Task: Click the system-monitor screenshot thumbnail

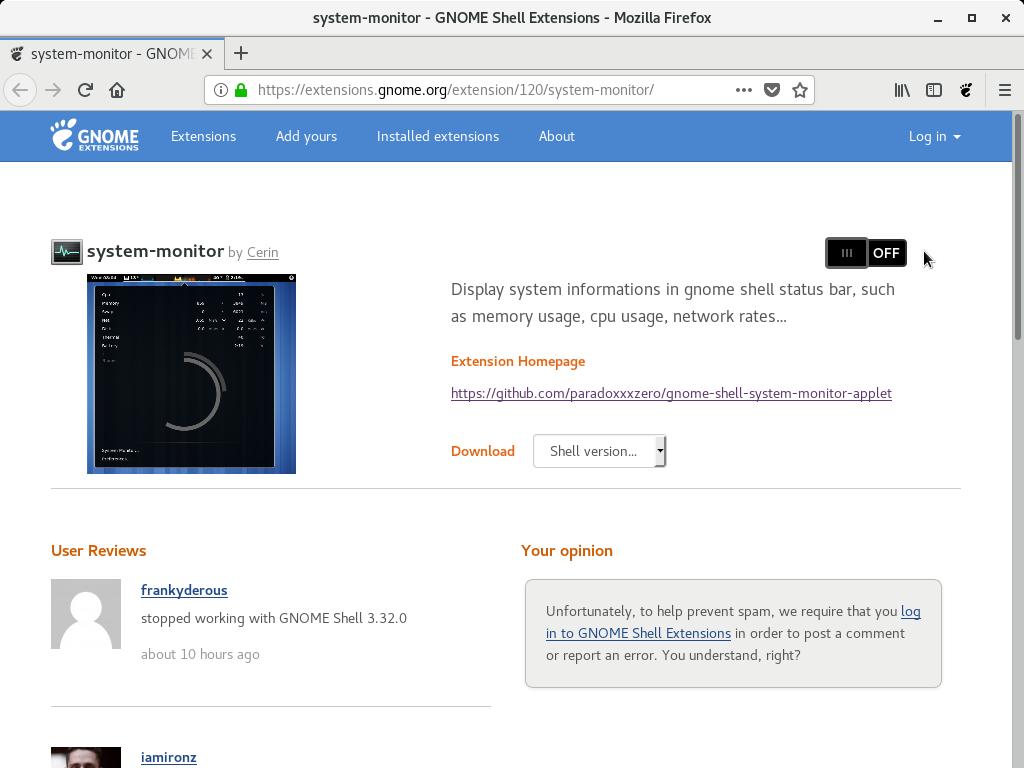Action: tap(191, 373)
